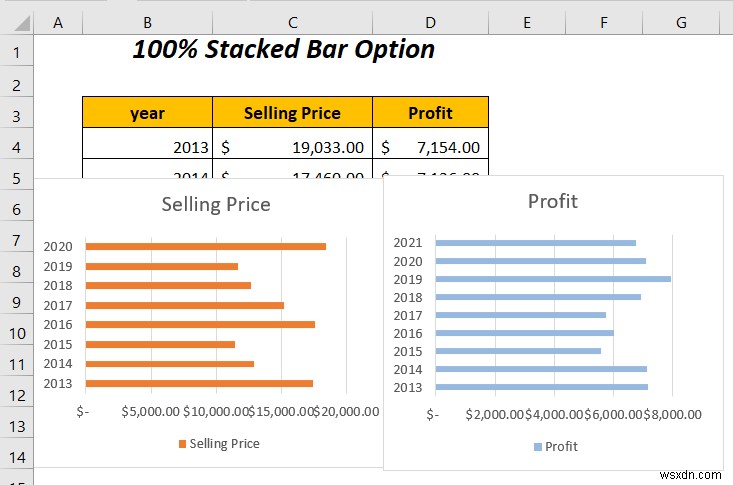Click the Profit table header cell
The height and width of the screenshot is (485, 733).
pyautogui.click(x=431, y=113)
